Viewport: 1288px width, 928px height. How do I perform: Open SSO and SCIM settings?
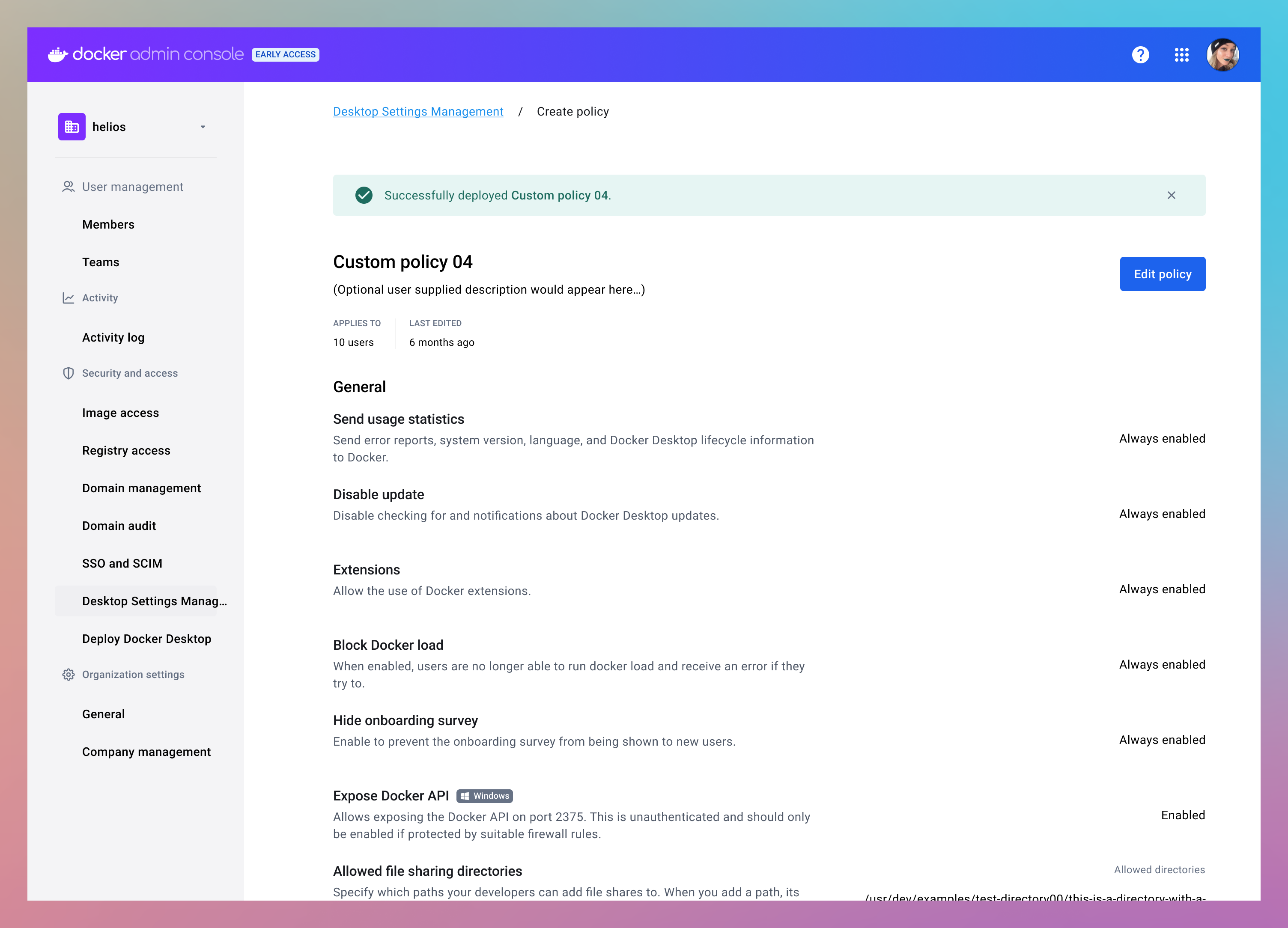pos(122,564)
